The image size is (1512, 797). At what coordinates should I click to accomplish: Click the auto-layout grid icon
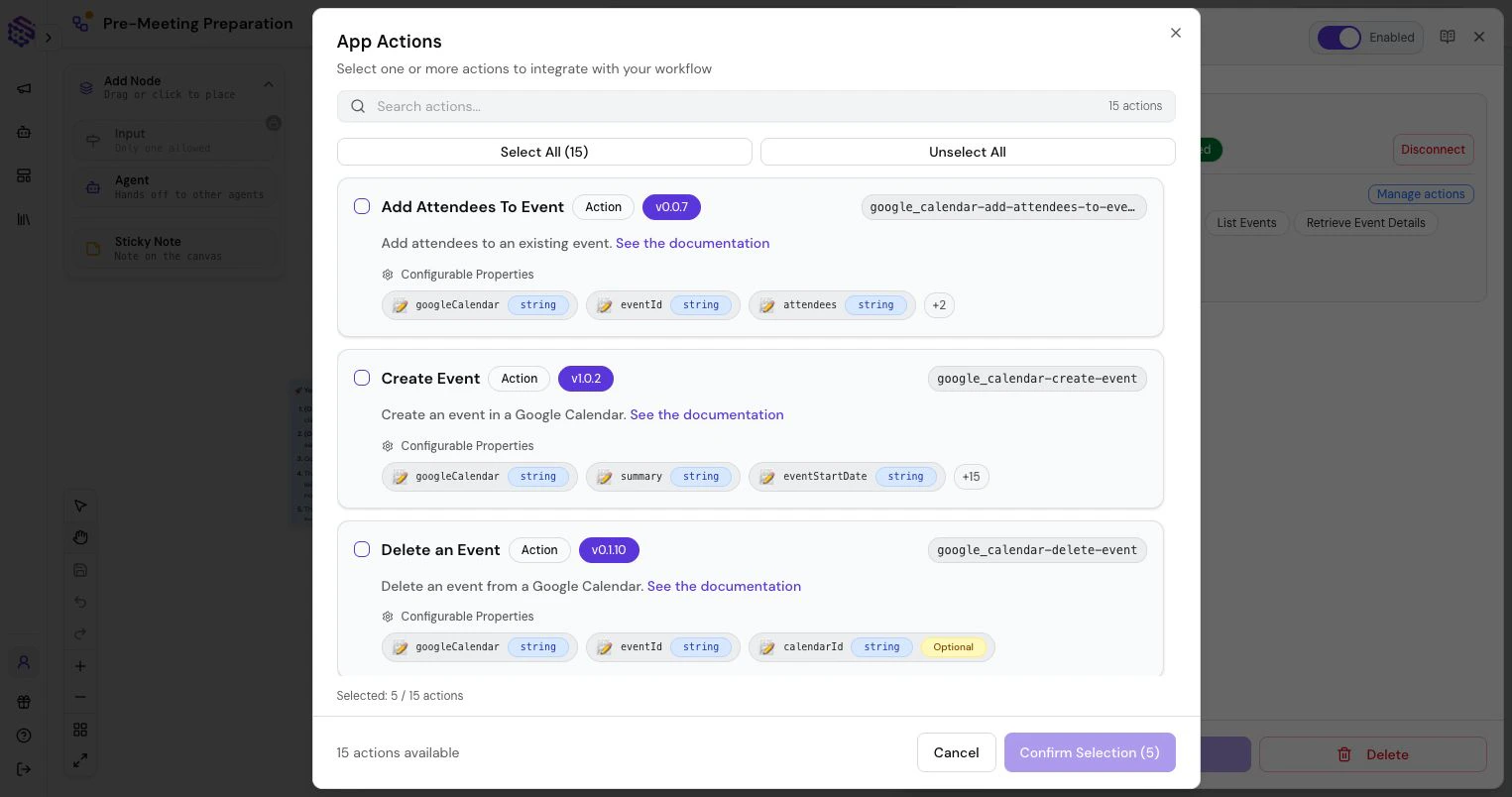80,730
